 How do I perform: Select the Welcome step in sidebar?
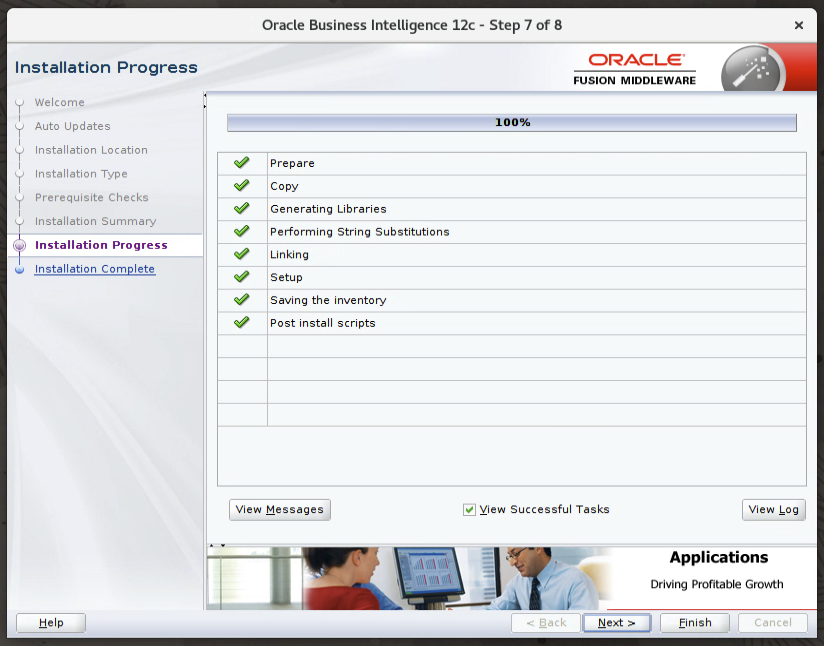tap(59, 102)
